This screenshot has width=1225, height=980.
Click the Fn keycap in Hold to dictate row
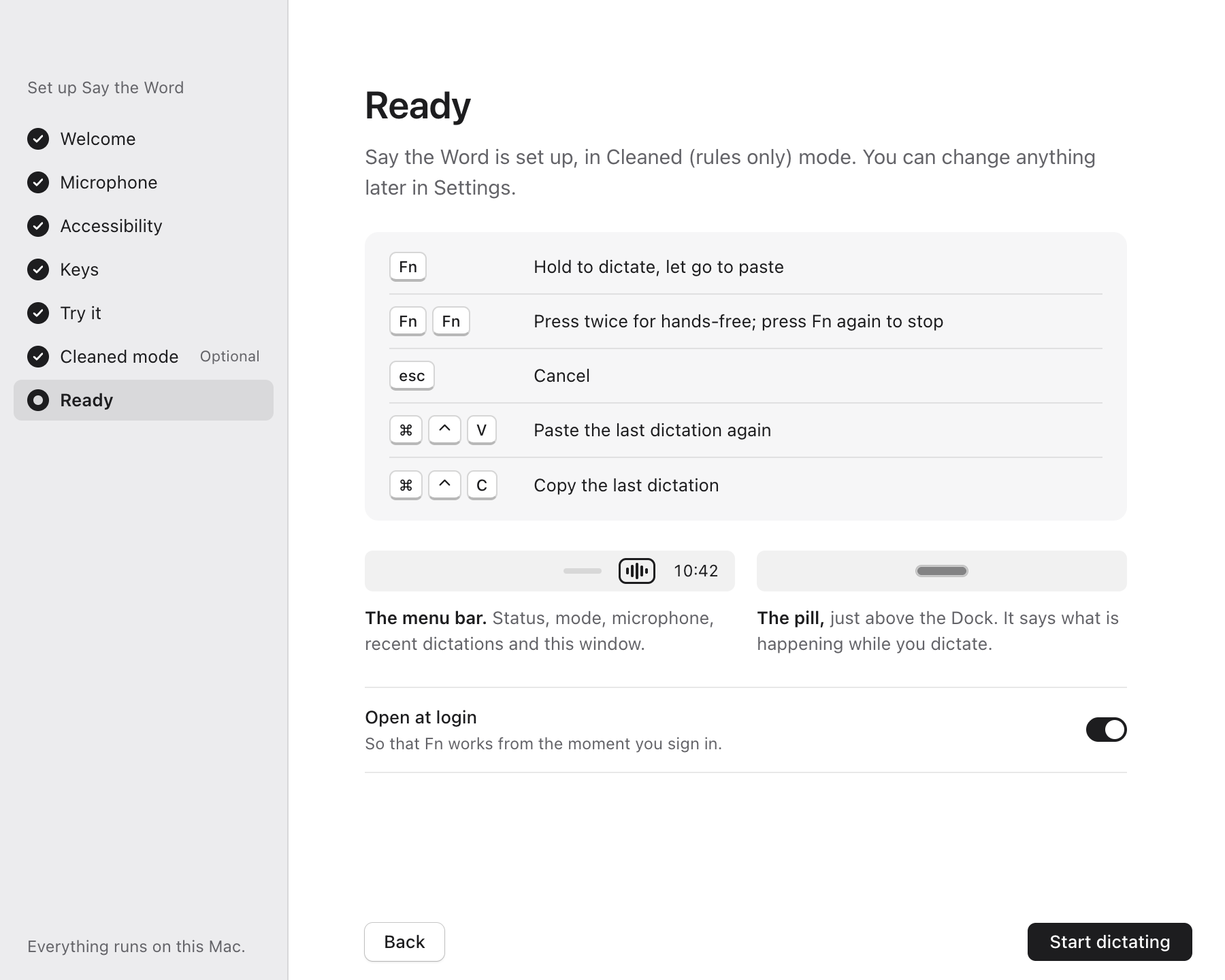(x=408, y=267)
